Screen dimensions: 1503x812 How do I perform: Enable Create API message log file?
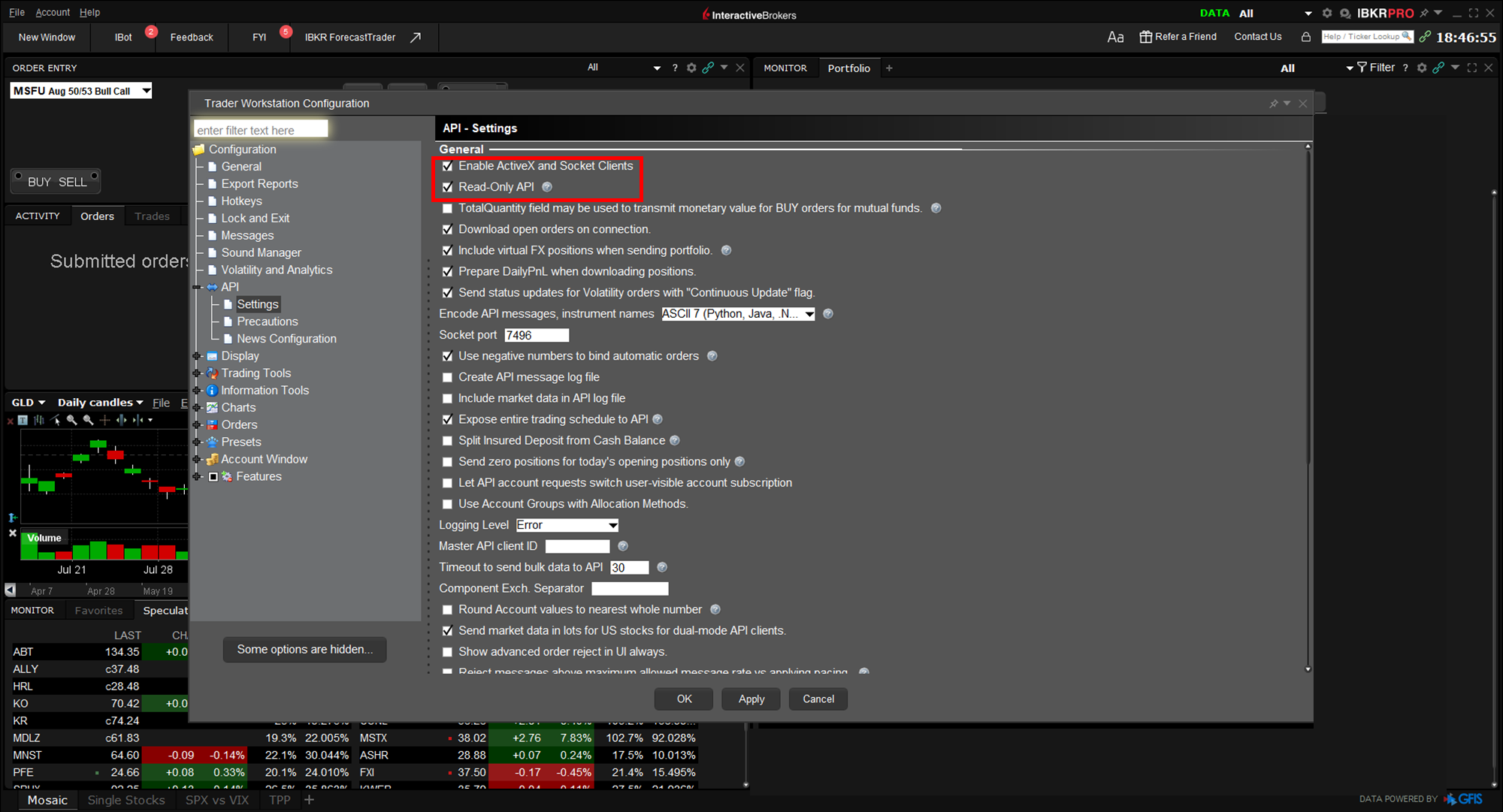coord(448,377)
